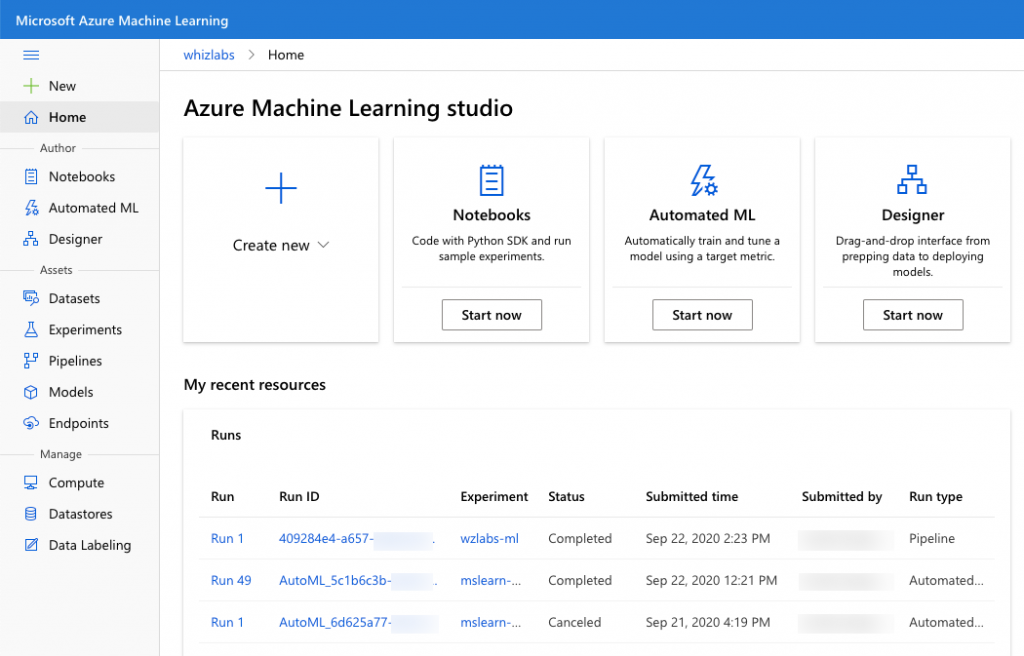Open the Experiments panel
The width and height of the screenshot is (1024, 656).
[x=84, y=329]
